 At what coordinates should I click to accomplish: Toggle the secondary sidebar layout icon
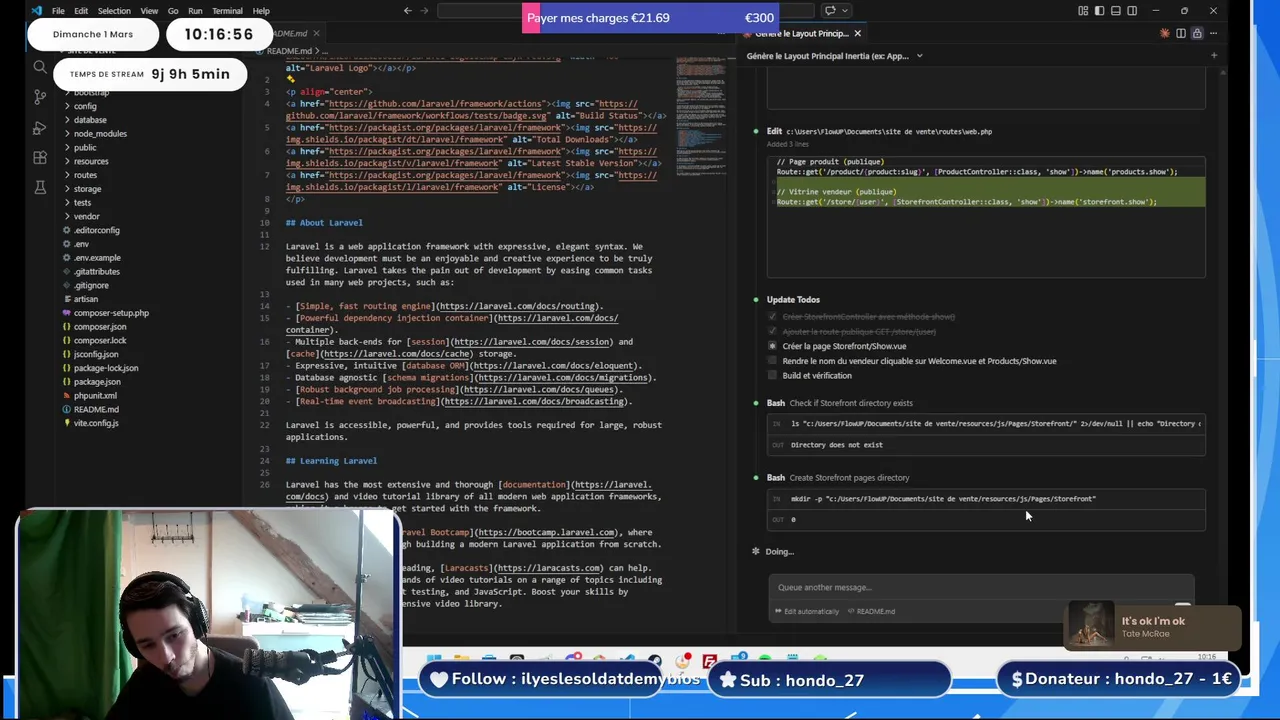[x=1132, y=11]
